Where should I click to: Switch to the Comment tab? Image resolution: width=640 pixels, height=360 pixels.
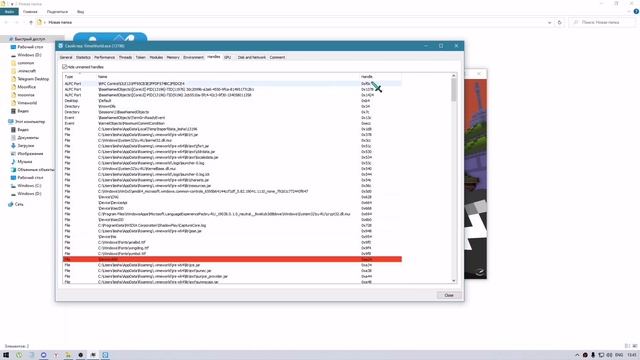coord(277,58)
